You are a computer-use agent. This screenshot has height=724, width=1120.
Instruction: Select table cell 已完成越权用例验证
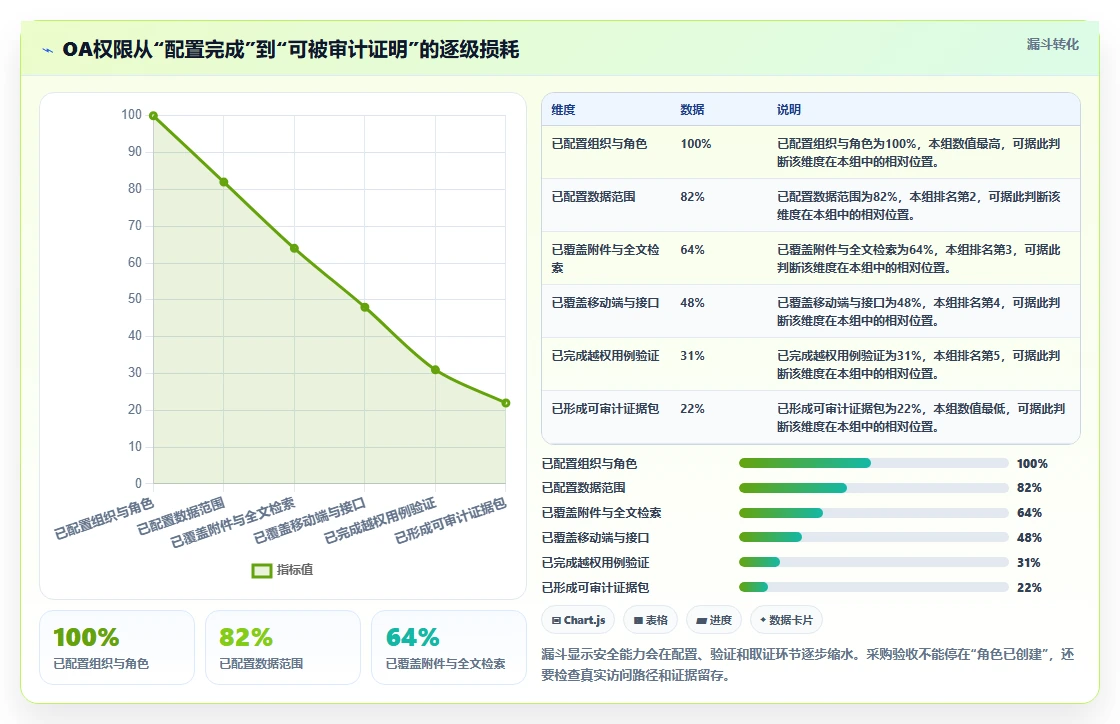click(x=606, y=356)
